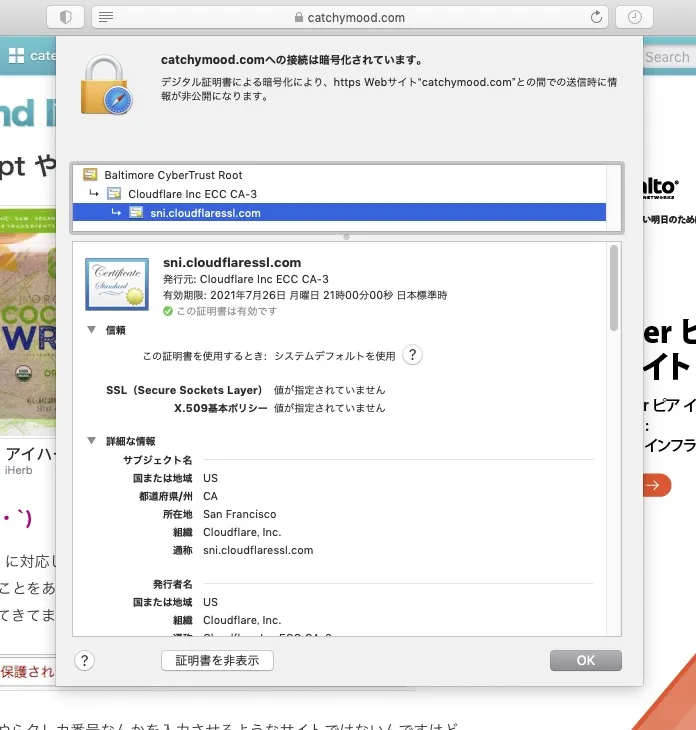Click the X.509基本ポリシー value

(330, 408)
